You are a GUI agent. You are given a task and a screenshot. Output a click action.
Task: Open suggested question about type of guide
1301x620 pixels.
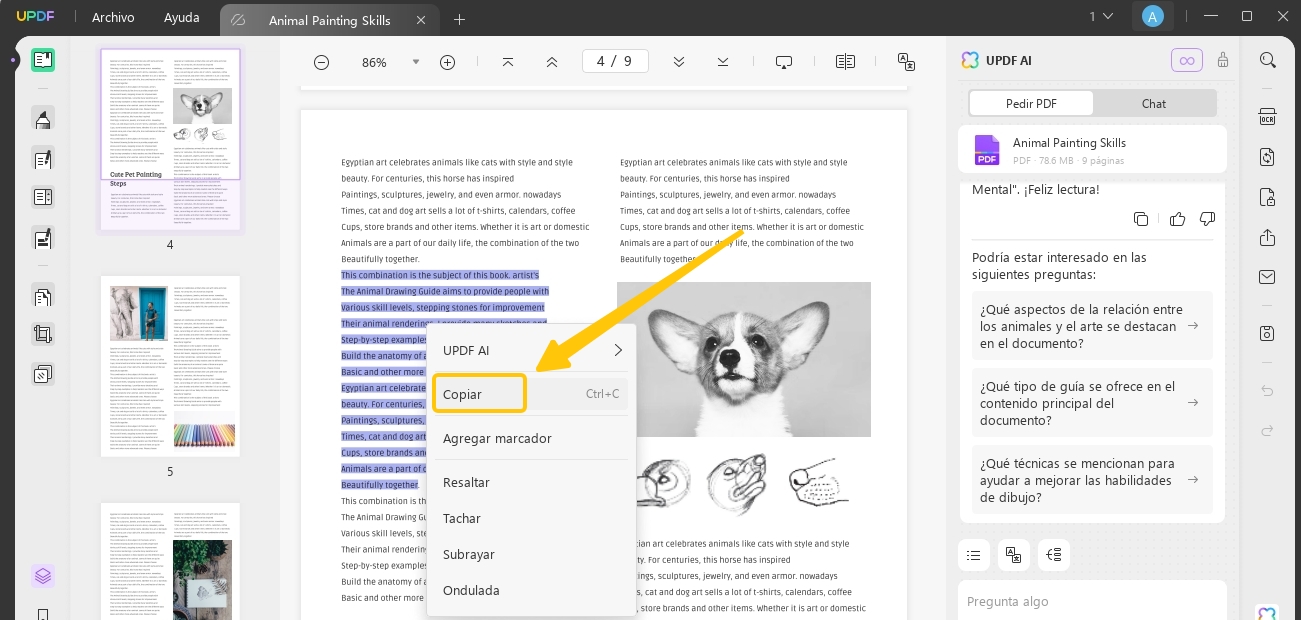coord(1092,403)
